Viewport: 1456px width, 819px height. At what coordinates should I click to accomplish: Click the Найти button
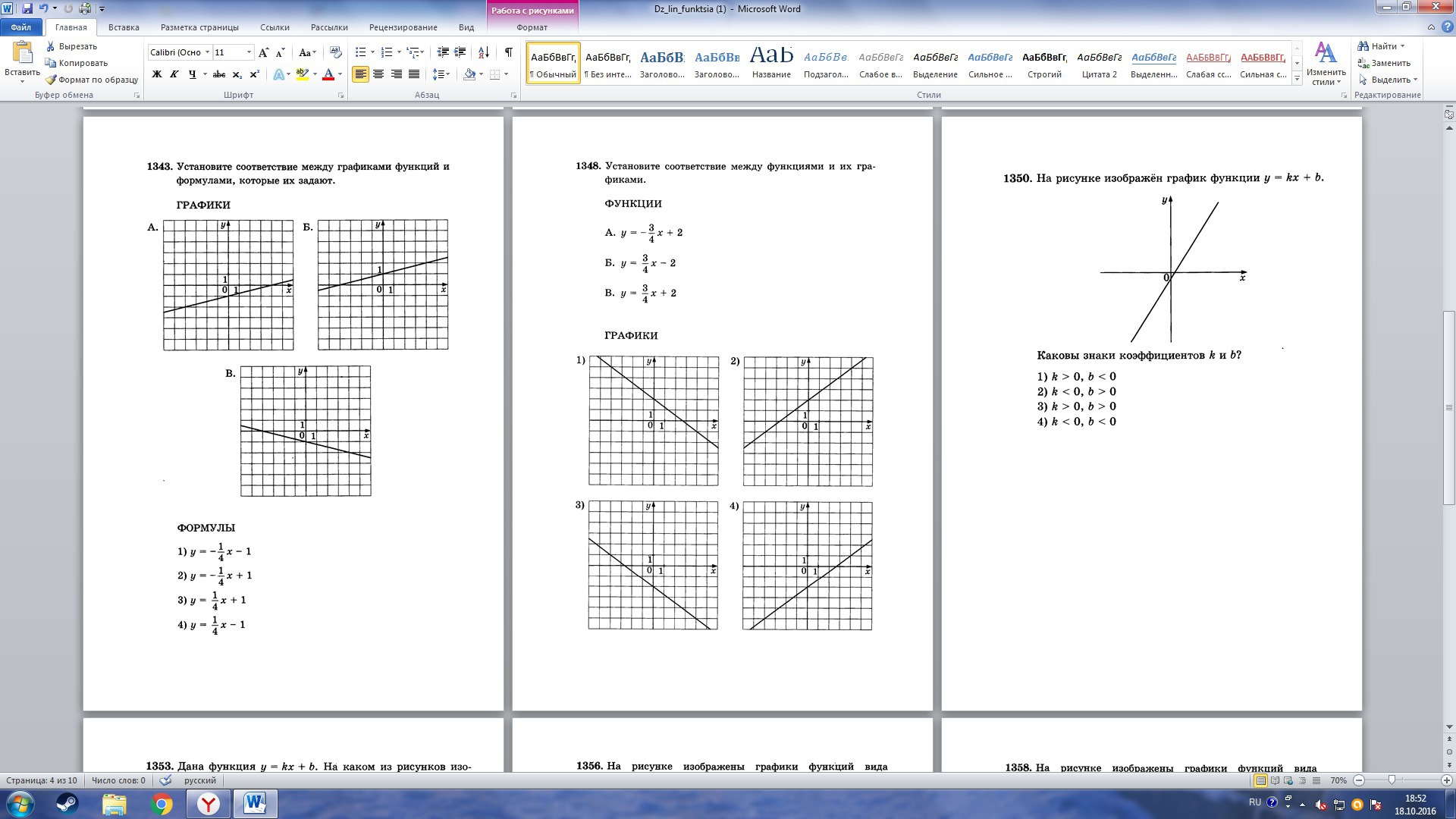coord(1382,46)
